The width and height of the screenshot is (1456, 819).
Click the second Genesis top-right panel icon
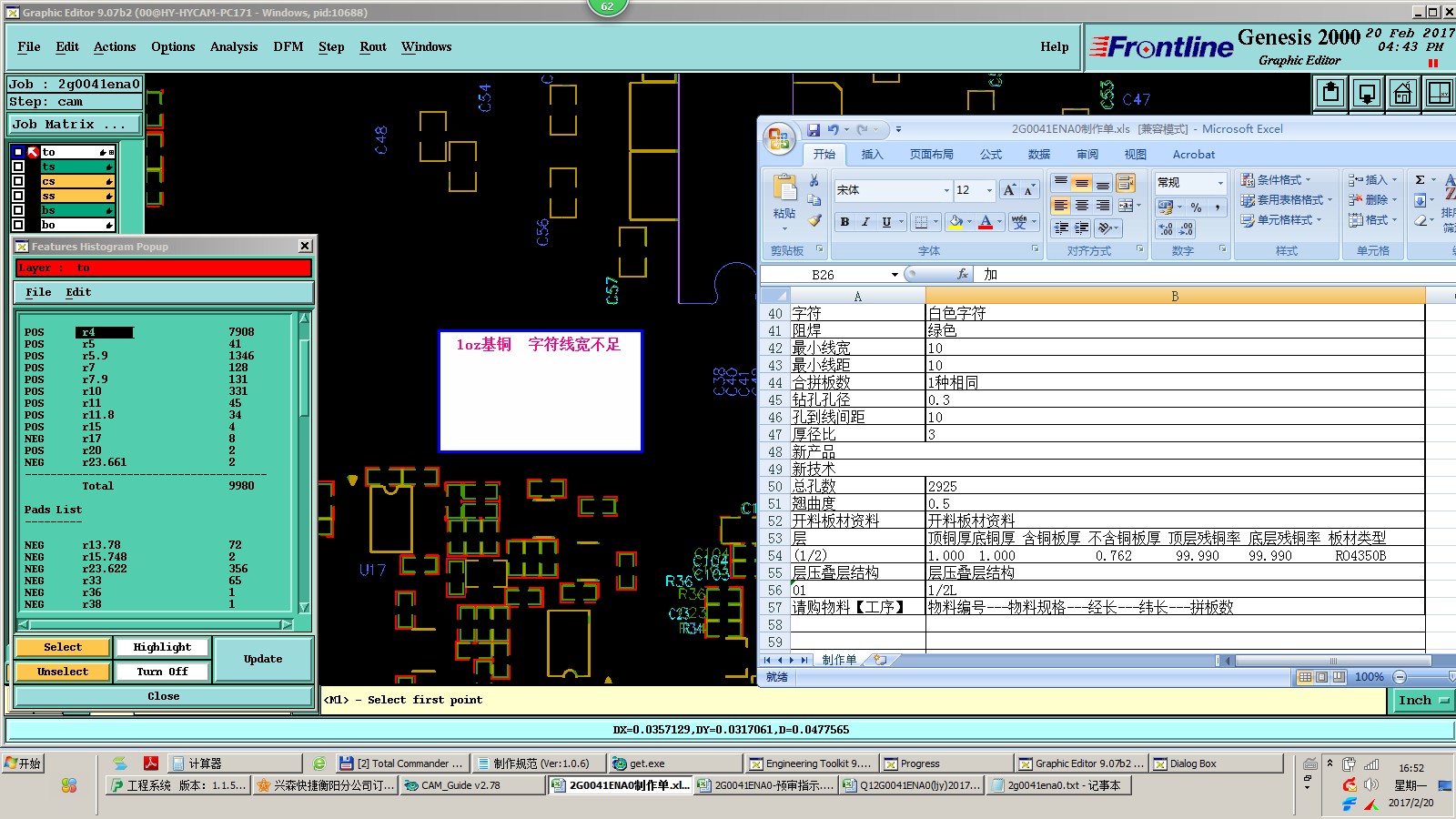point(1367,93)
